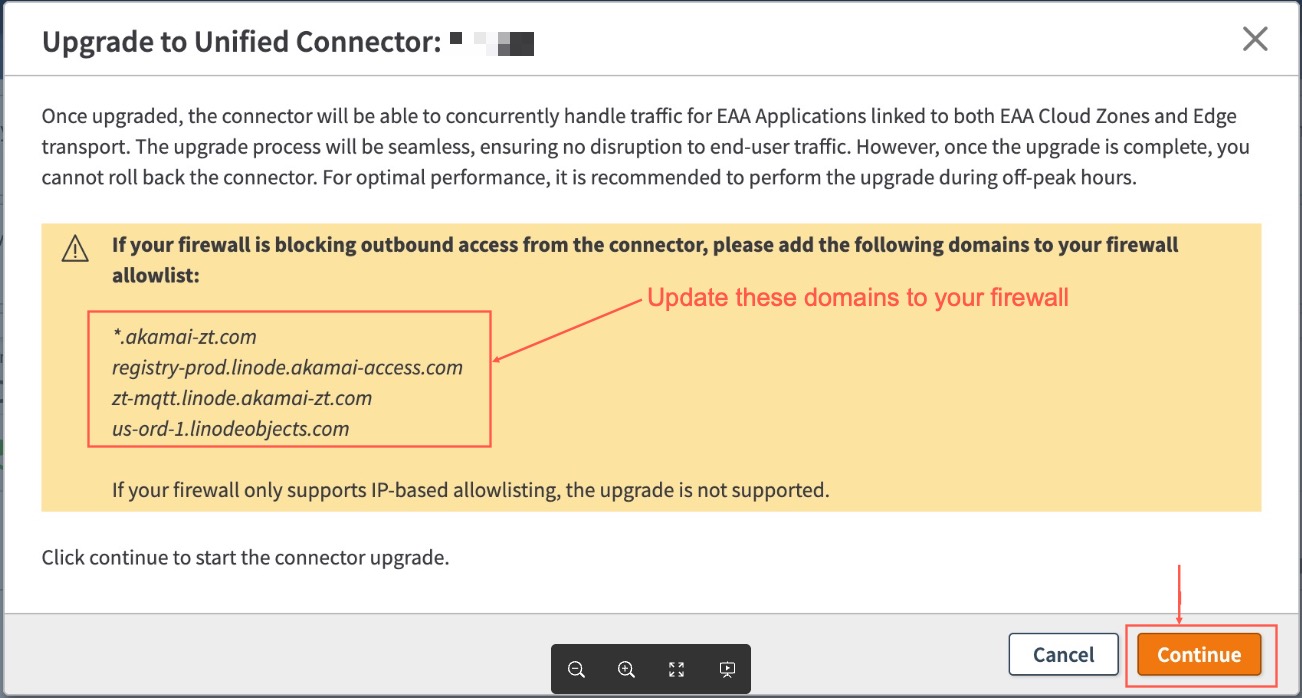
Task: Click the red 'Update these domains' annotation
Action: pos(858,297)
